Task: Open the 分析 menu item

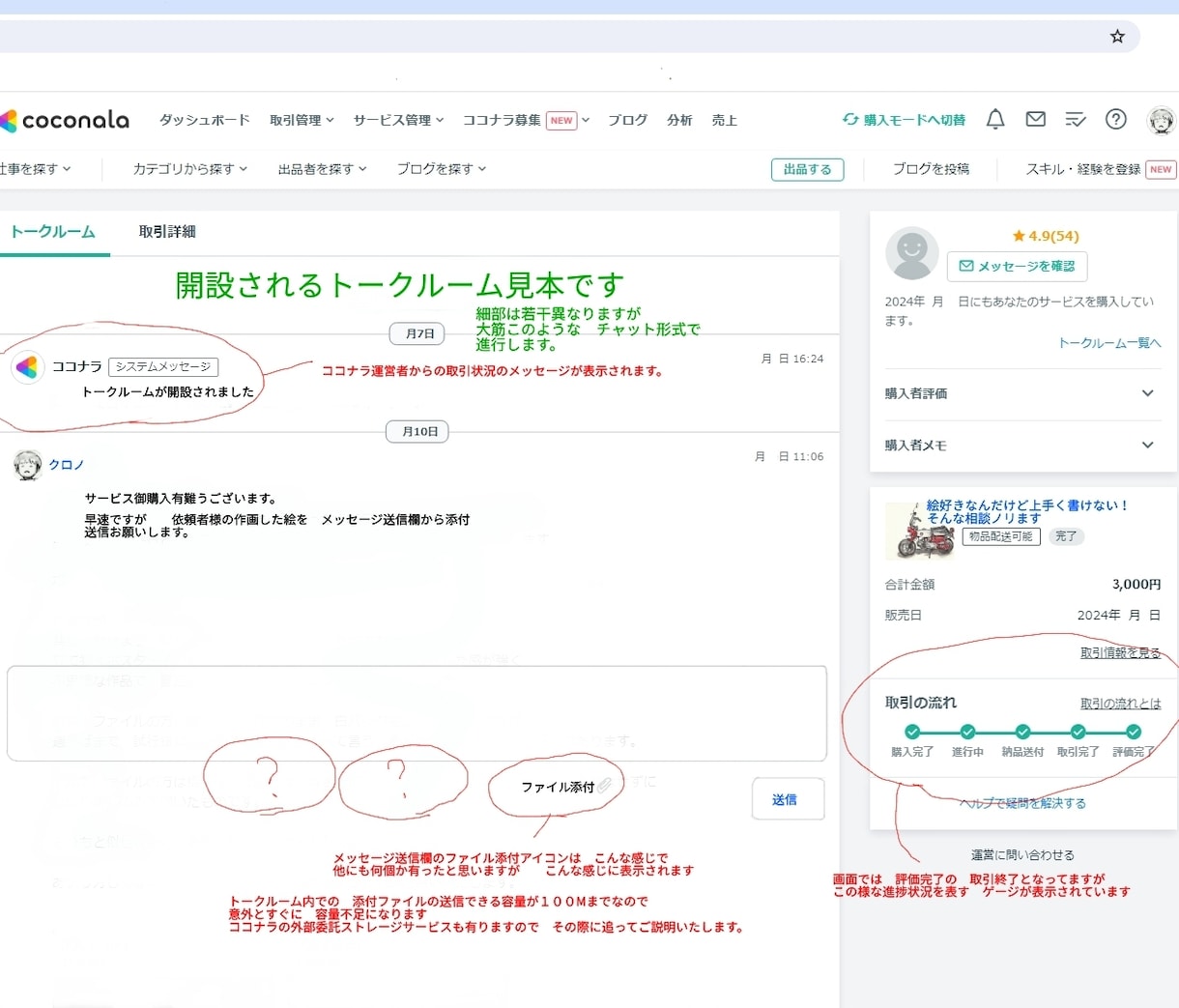Action: coord(679,120)
